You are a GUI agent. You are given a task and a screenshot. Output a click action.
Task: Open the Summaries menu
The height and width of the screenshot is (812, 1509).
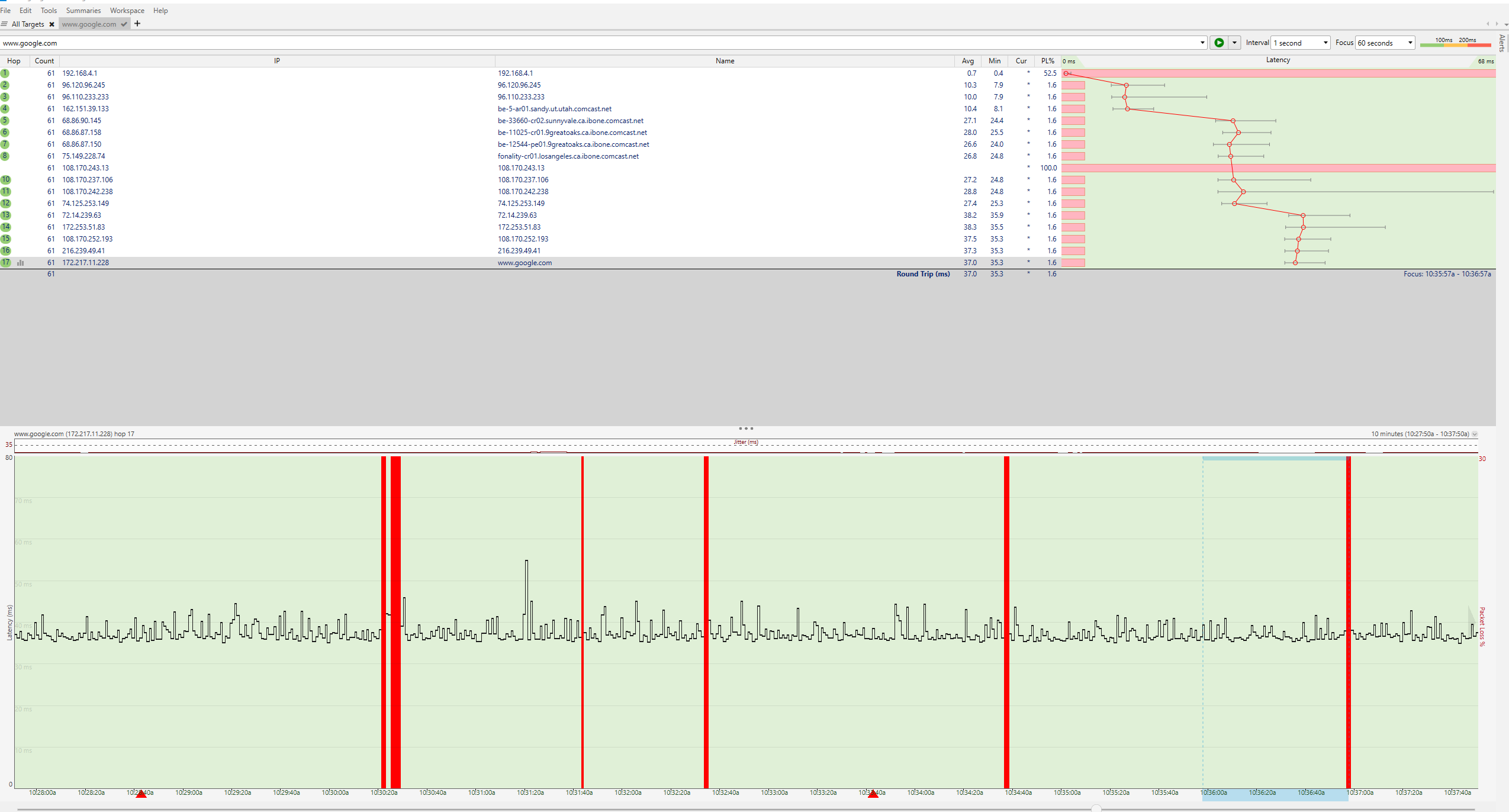coord(83,11)
